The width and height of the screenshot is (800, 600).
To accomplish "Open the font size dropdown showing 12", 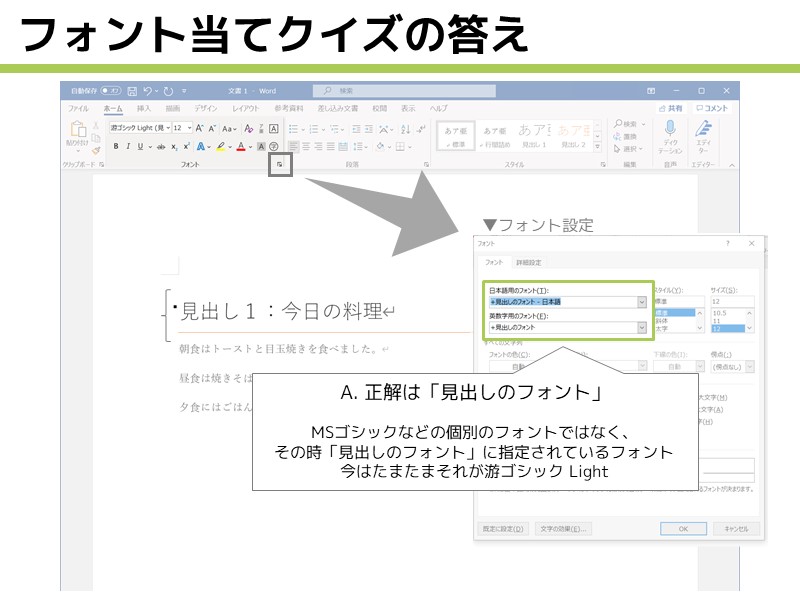I will point(188,128).
